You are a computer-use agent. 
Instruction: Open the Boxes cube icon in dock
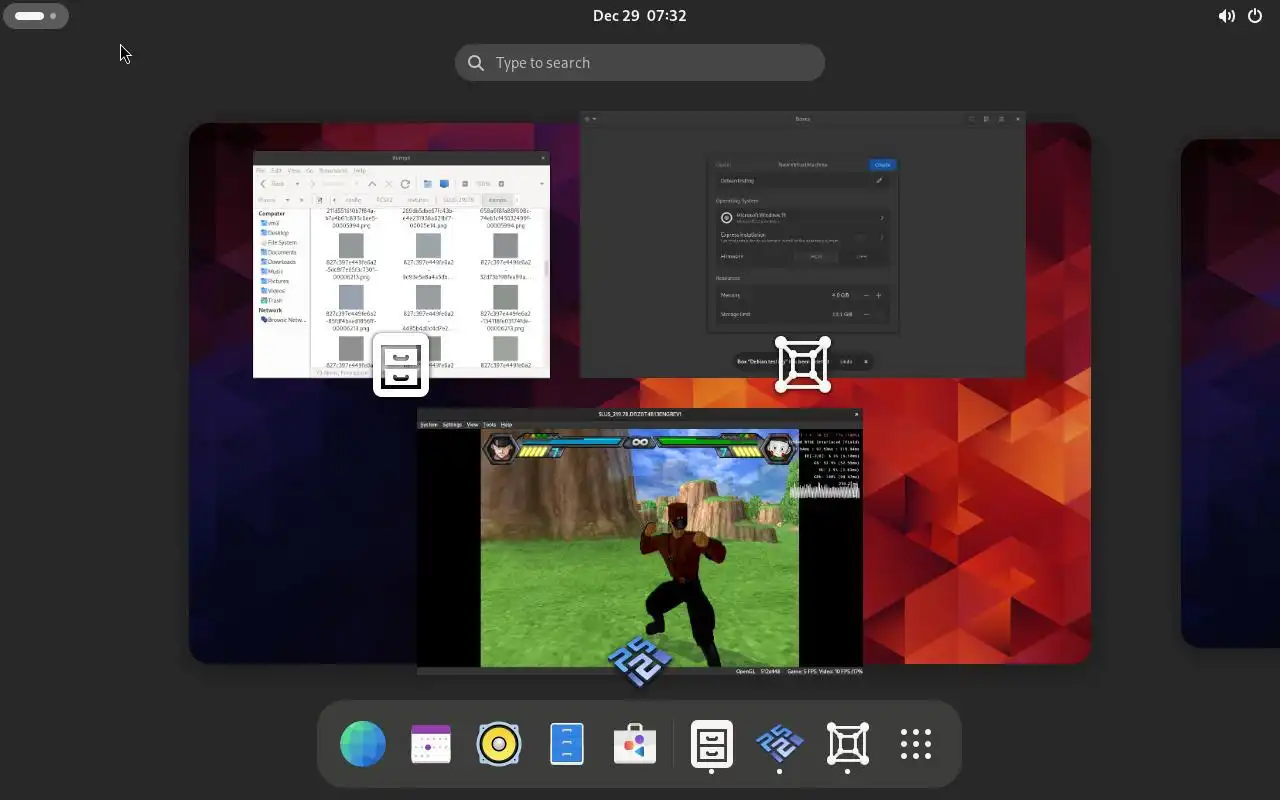point(848,744)
